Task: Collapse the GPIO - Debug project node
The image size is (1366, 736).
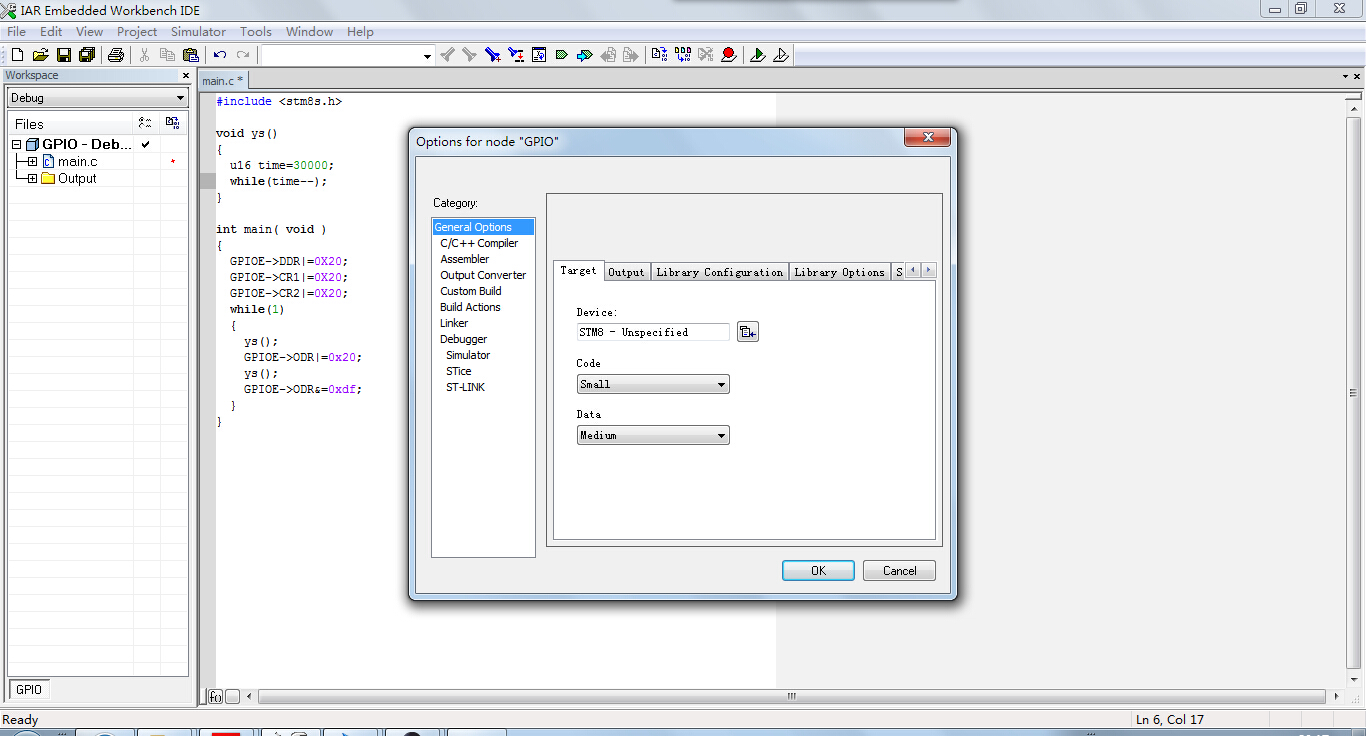Action: point(17,145)
